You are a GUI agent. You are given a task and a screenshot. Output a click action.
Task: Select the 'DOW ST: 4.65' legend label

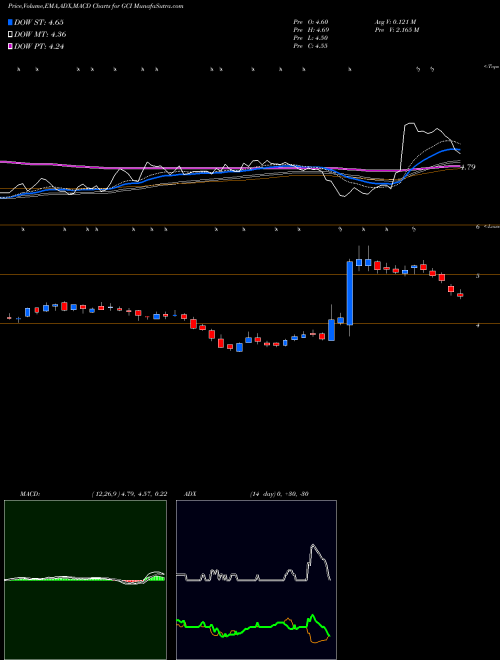pos(39,23)
